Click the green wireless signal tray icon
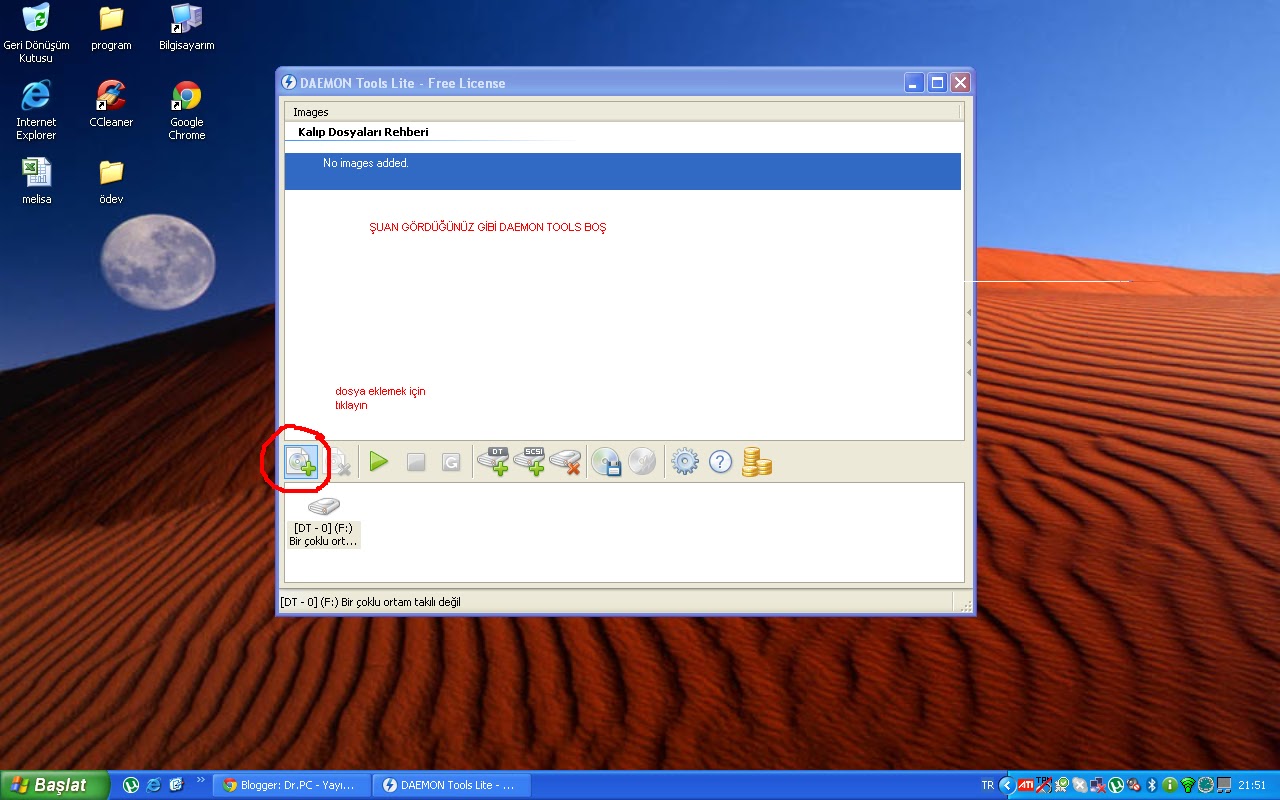 tap(1188, 785)
